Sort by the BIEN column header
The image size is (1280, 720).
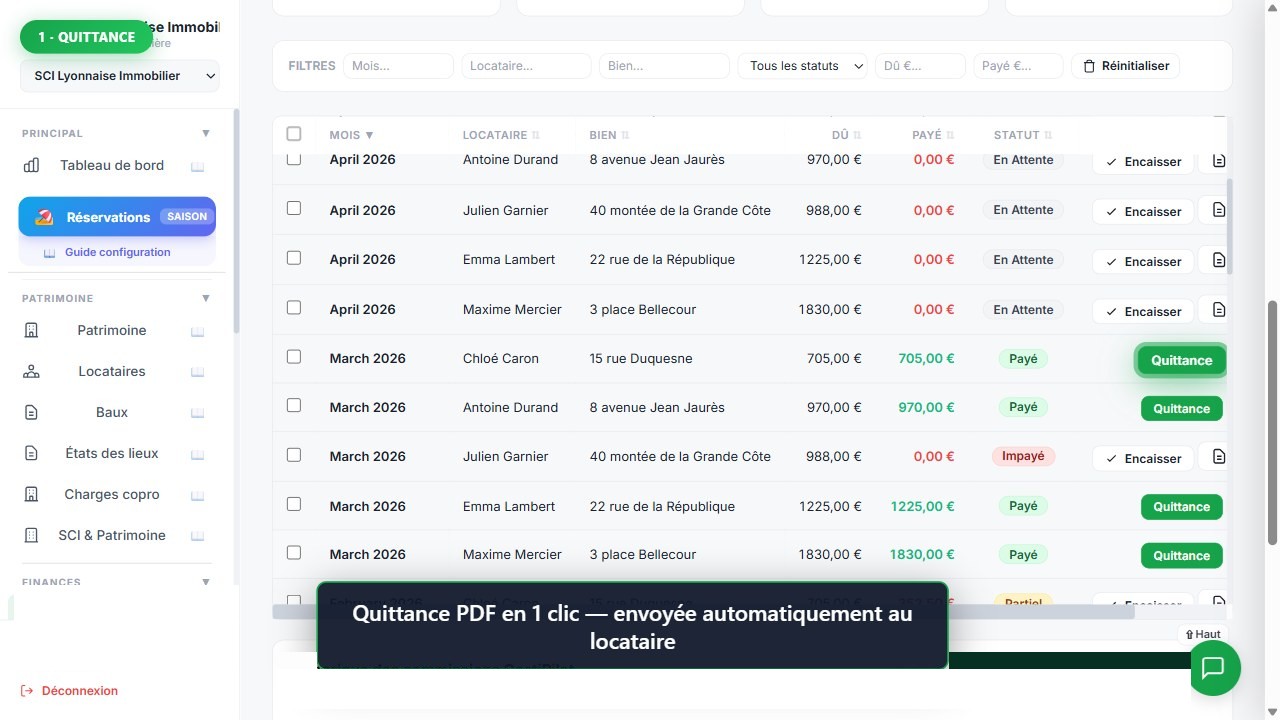point(609,135)
